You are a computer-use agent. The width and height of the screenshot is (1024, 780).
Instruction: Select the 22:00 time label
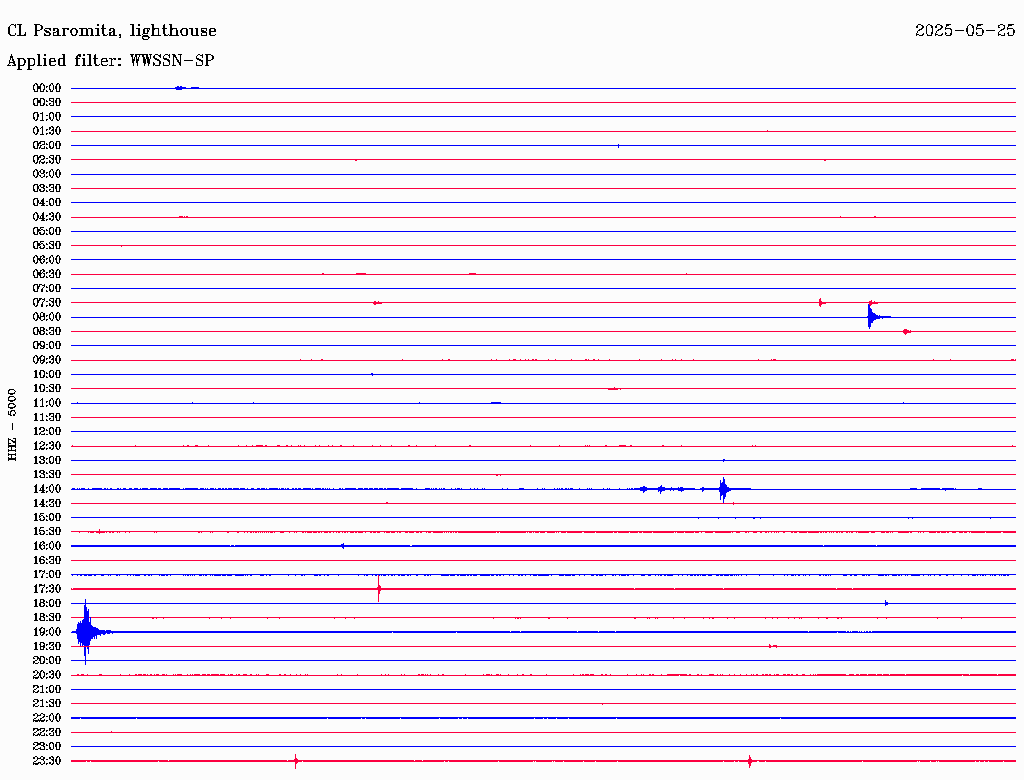point(47,718)
